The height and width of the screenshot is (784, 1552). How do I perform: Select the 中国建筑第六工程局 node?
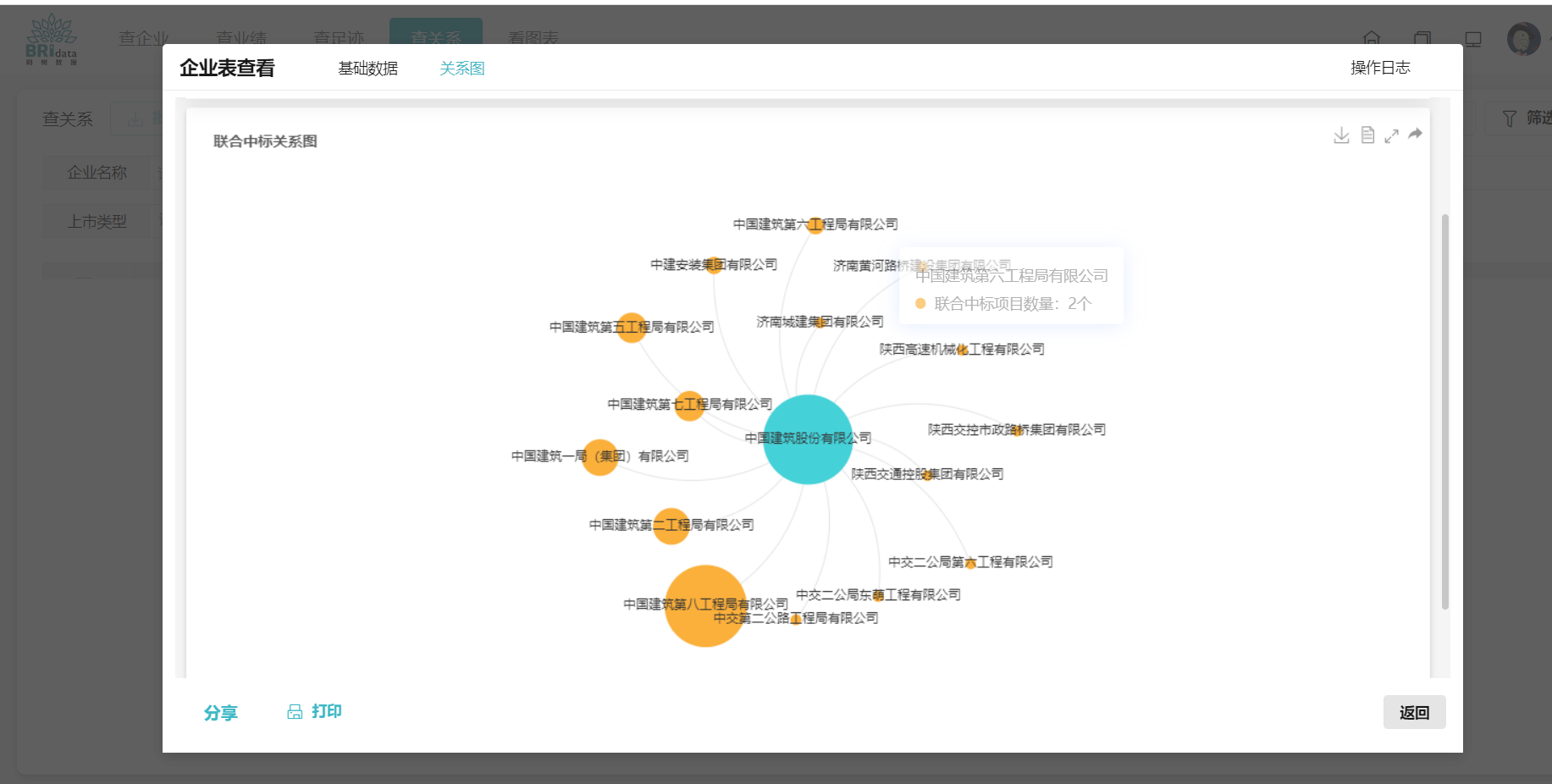(815, 224)
